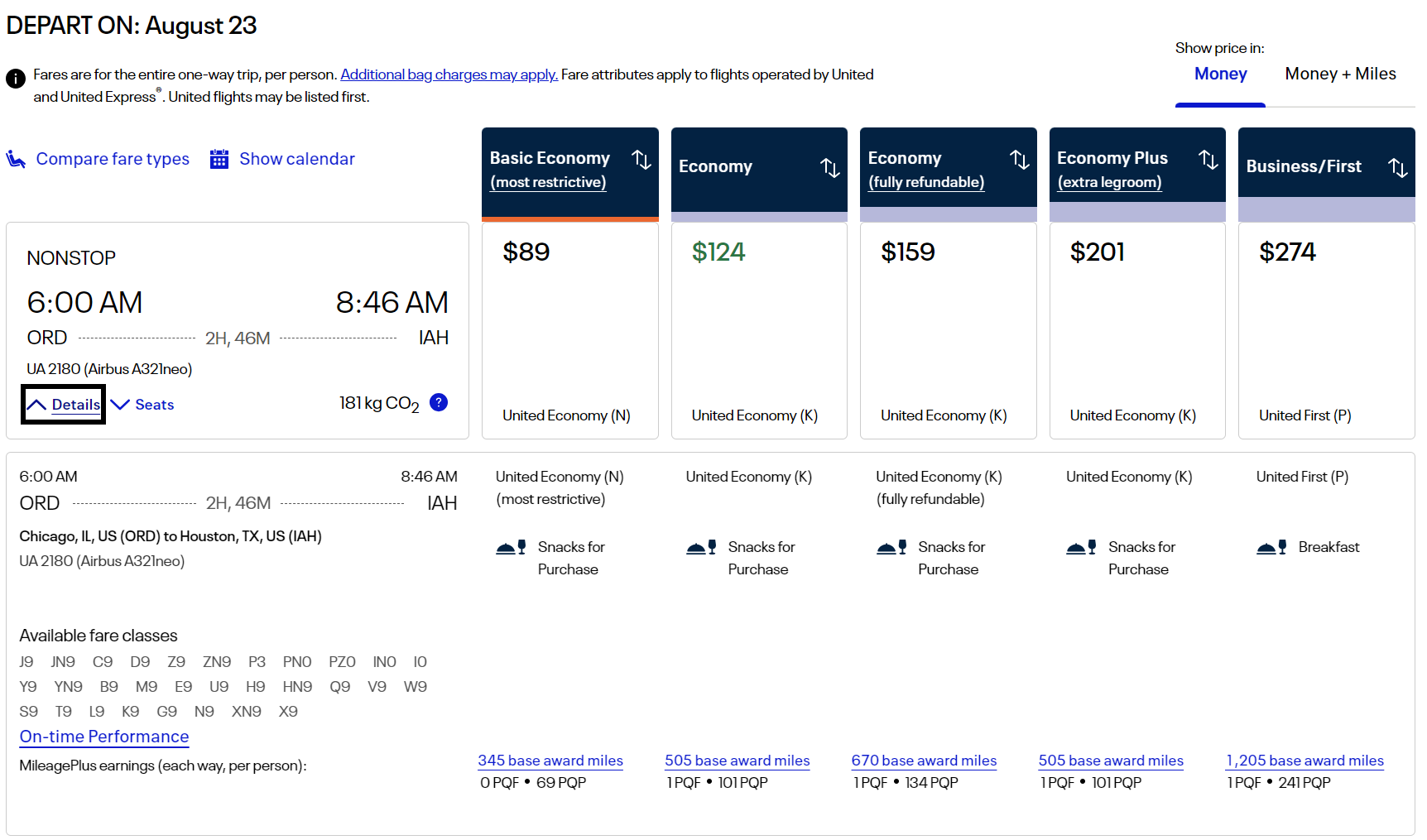Expand the Seats section
The width and height of the screenshot is (1427, 840).
click(x=142, y=405)
